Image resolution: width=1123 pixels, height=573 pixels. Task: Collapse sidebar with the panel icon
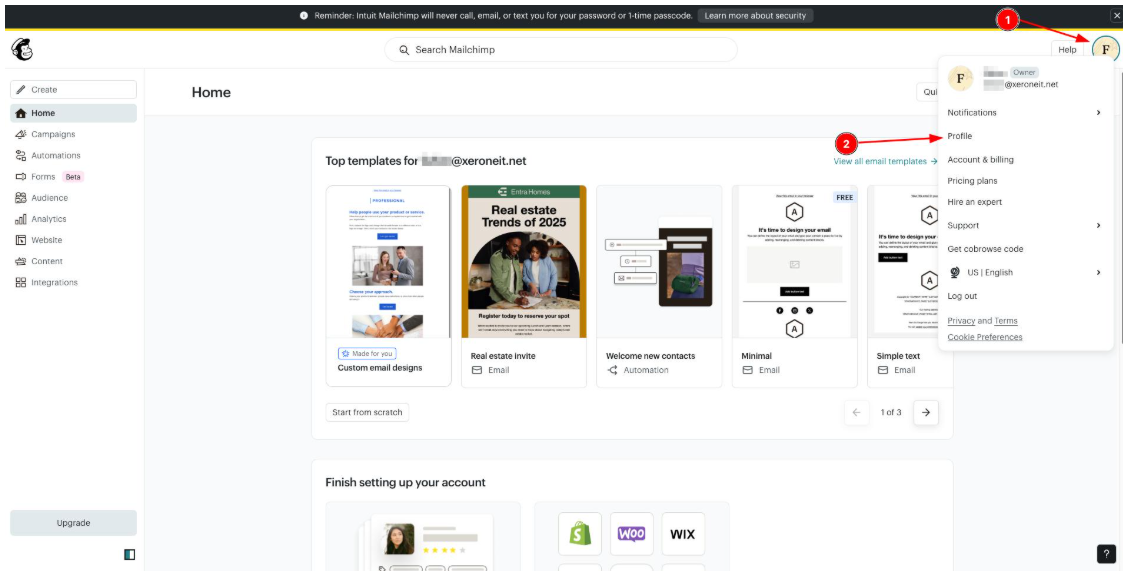tap(130, 554)
